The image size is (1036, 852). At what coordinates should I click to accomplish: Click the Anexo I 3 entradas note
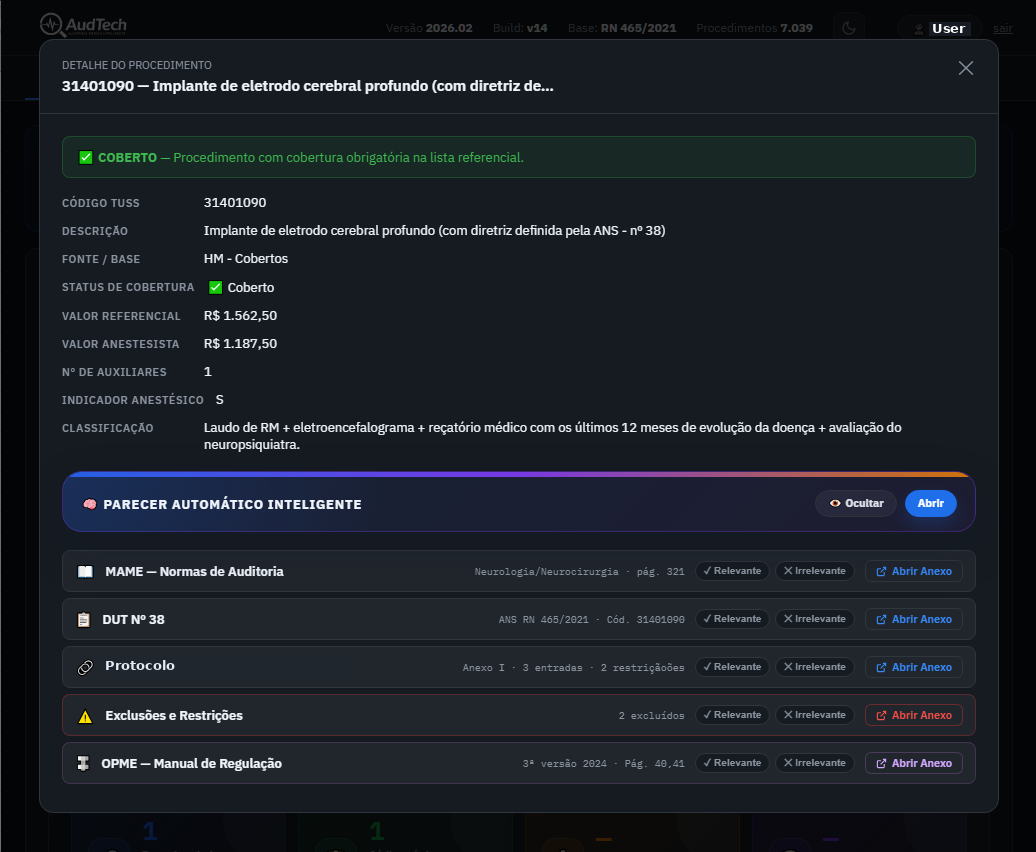(574, 668)
